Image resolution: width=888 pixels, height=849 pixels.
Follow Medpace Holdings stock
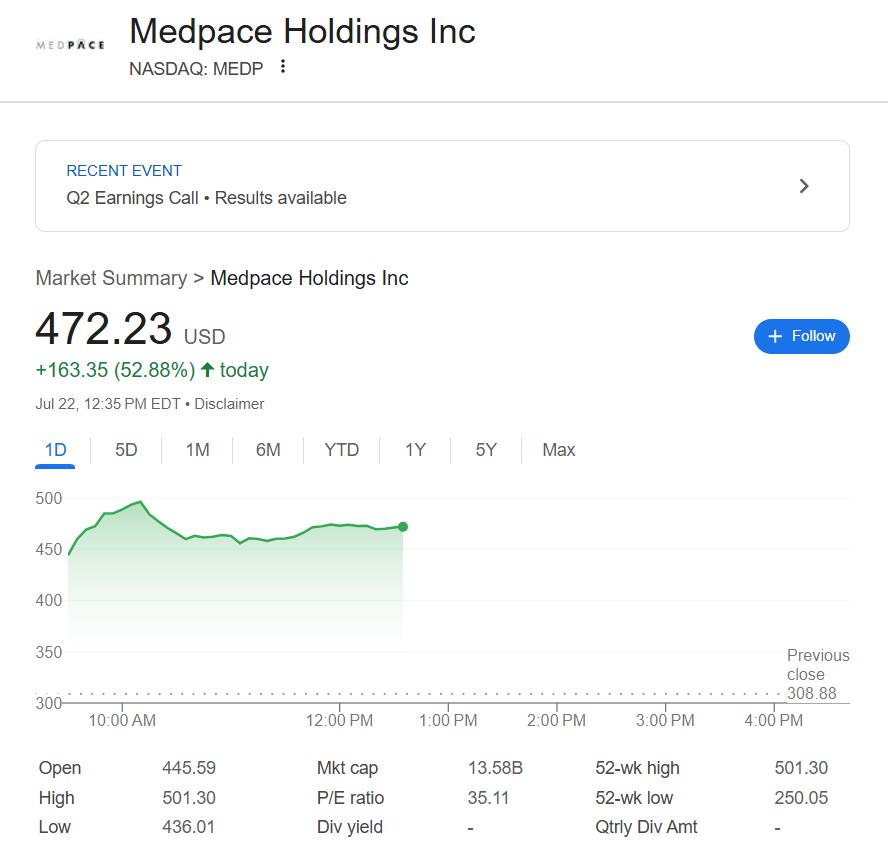(x=801, y=336)
